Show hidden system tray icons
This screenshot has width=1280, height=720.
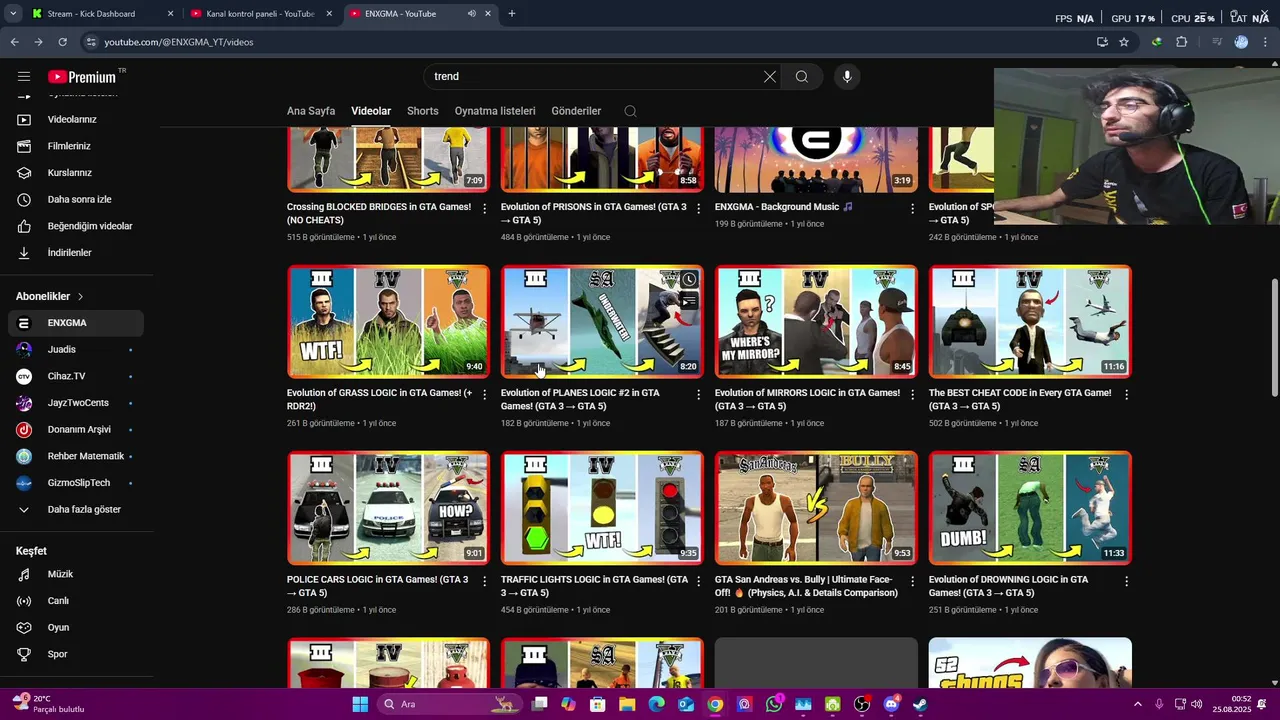pyautogui.click(x=1137, y=704)
